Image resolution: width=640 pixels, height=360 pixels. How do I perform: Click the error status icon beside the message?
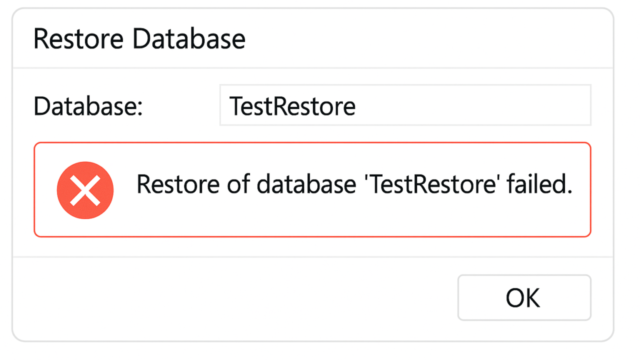[85, 190]
